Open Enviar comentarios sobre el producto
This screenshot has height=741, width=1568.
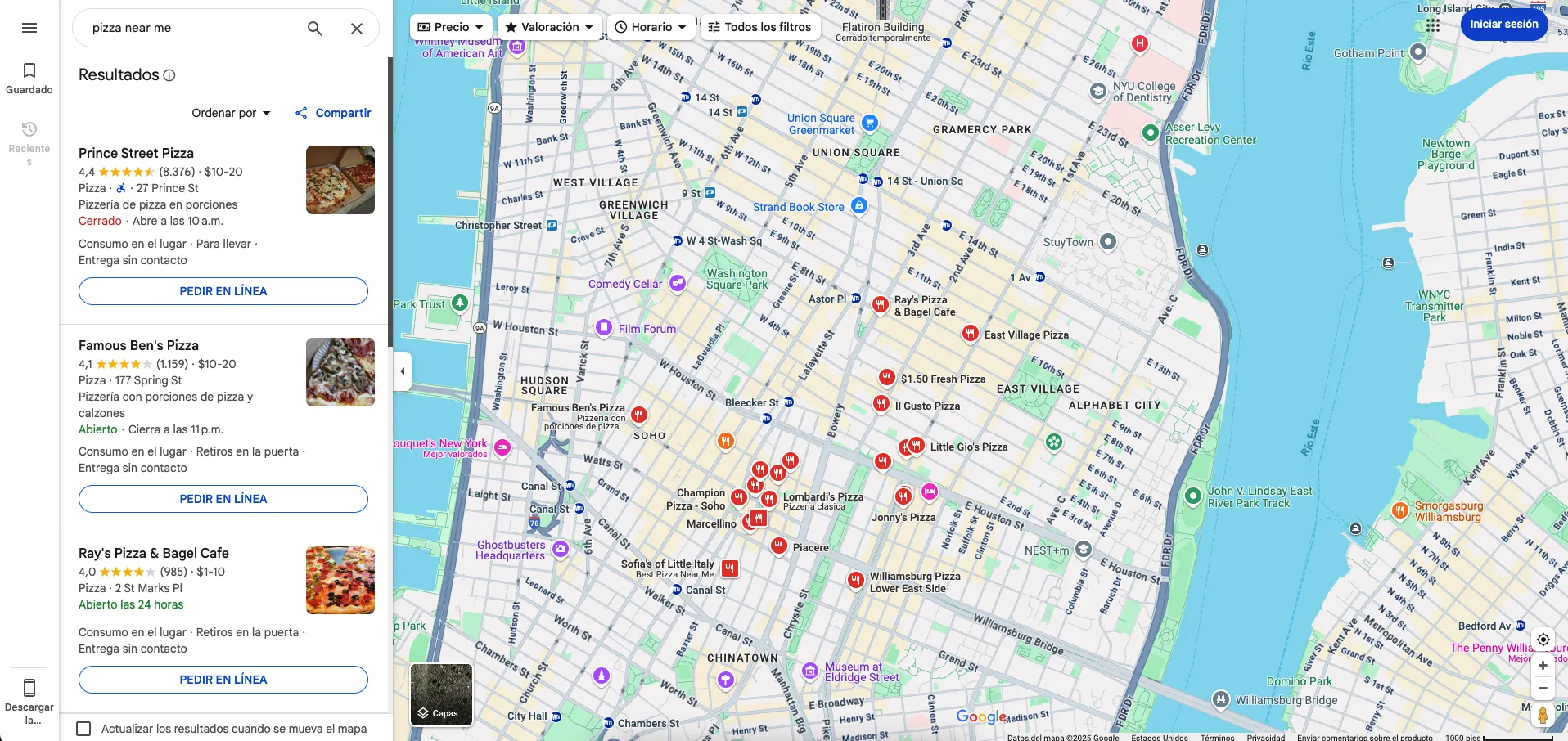click(x=1365, y=737)
